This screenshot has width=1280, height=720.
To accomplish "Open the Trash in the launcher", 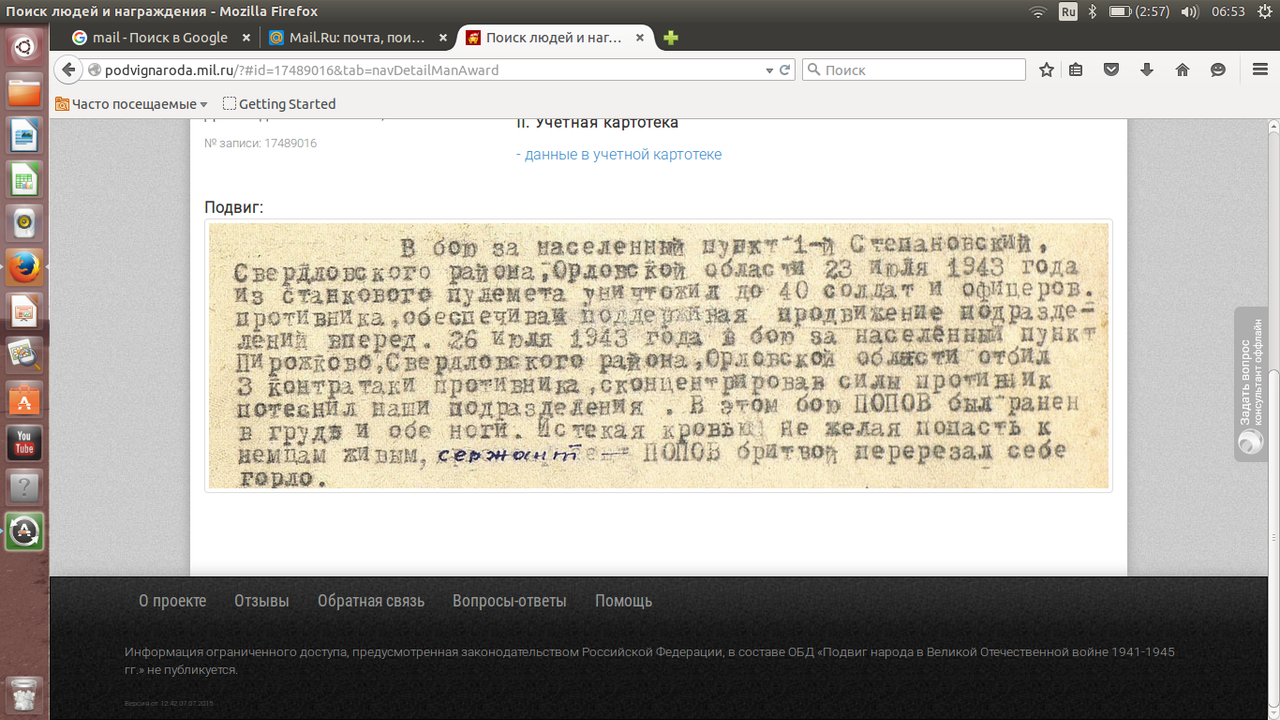I will click(x=24, y=693).
